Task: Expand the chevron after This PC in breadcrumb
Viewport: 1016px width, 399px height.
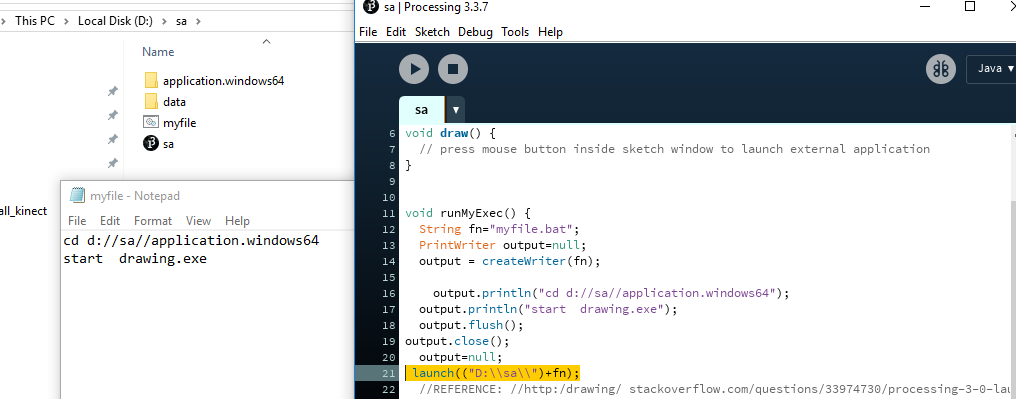Action: (67, 21)
